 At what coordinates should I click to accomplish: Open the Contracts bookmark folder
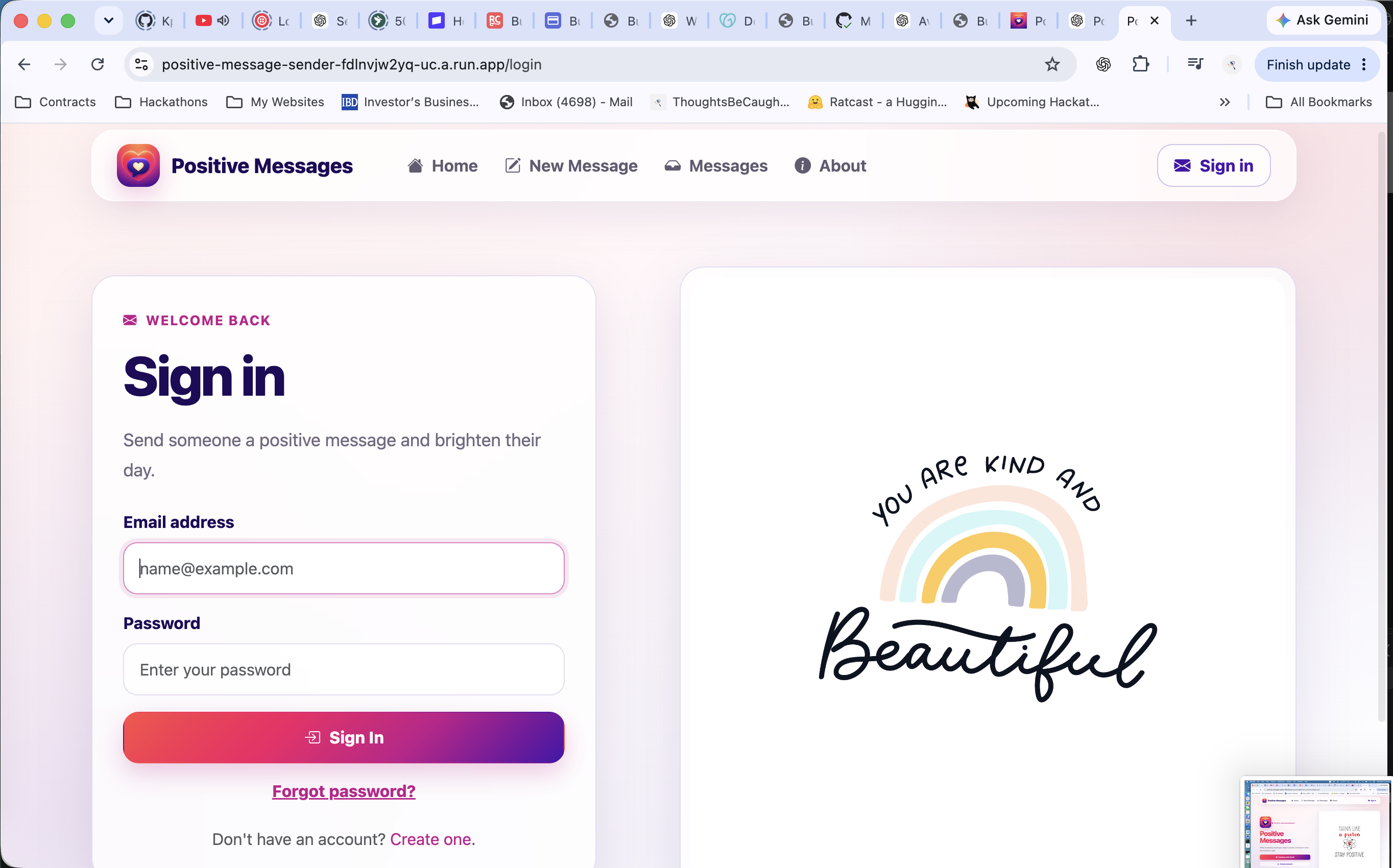[x=55, y=102]
